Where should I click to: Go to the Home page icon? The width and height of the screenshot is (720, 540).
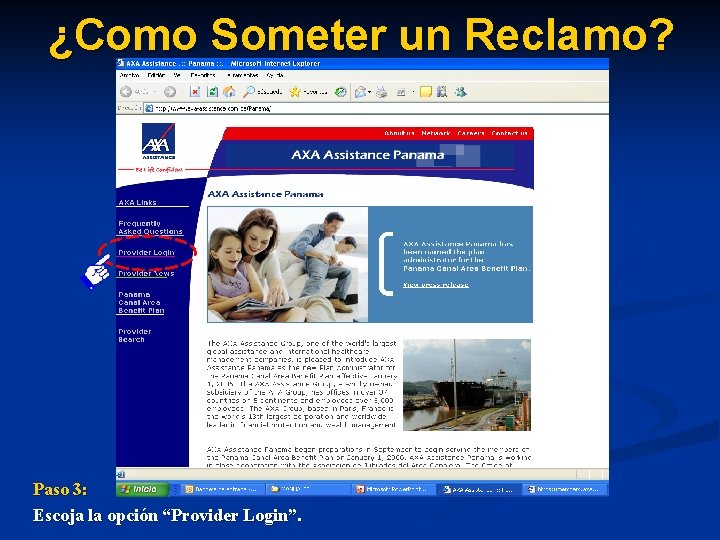(229, 92)
